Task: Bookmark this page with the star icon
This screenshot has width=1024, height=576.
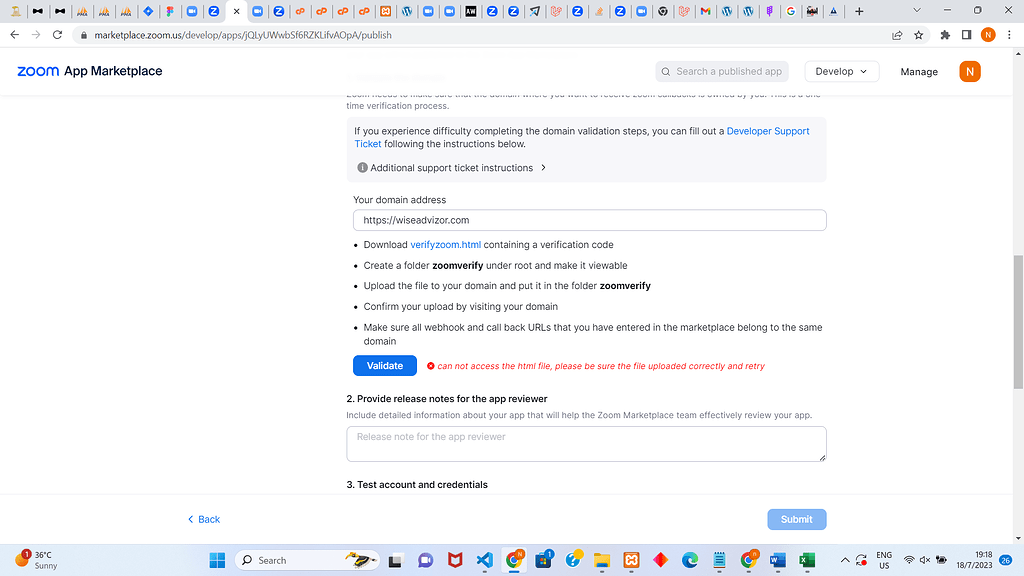Action: click(918, 34)
